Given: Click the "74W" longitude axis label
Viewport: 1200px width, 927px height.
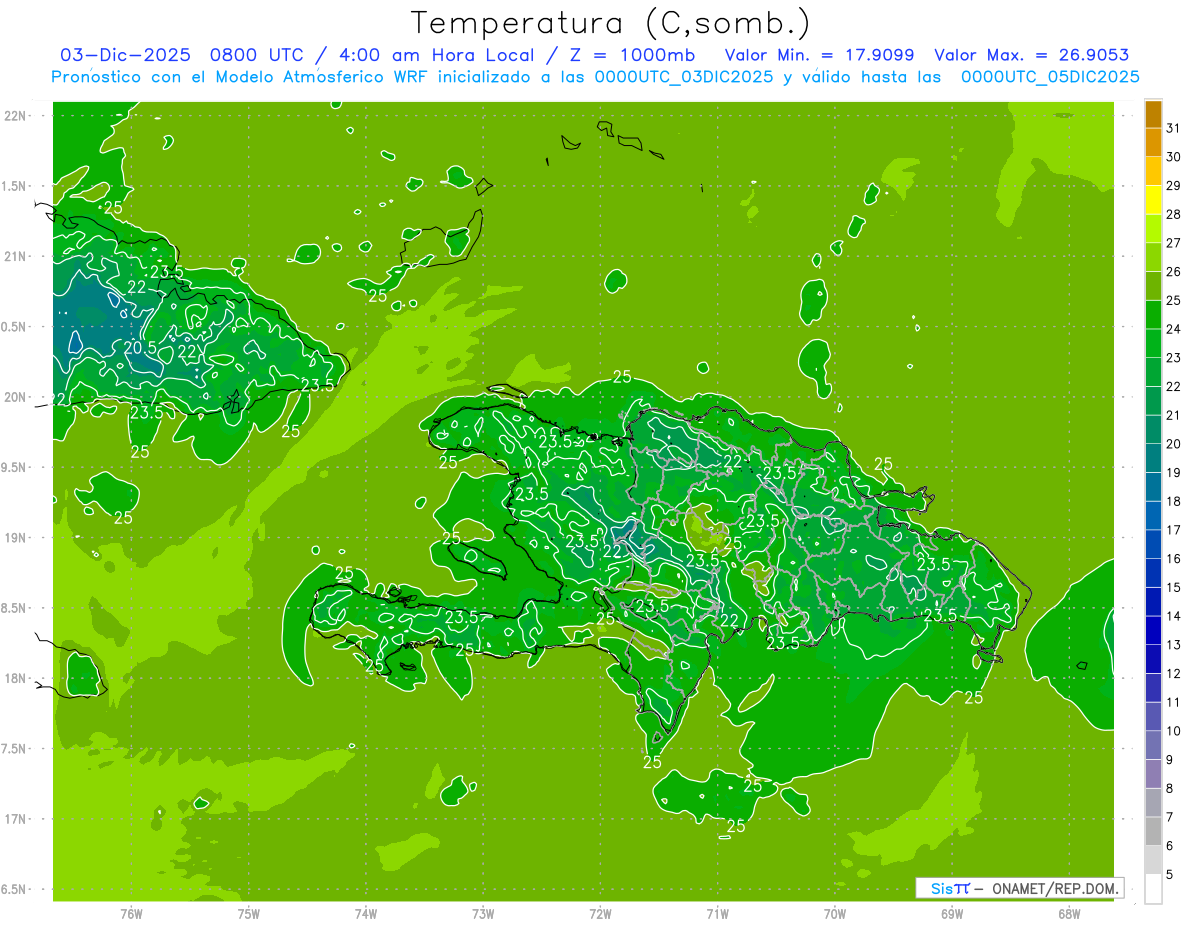Looking at the screenshot, I should 366,915.
